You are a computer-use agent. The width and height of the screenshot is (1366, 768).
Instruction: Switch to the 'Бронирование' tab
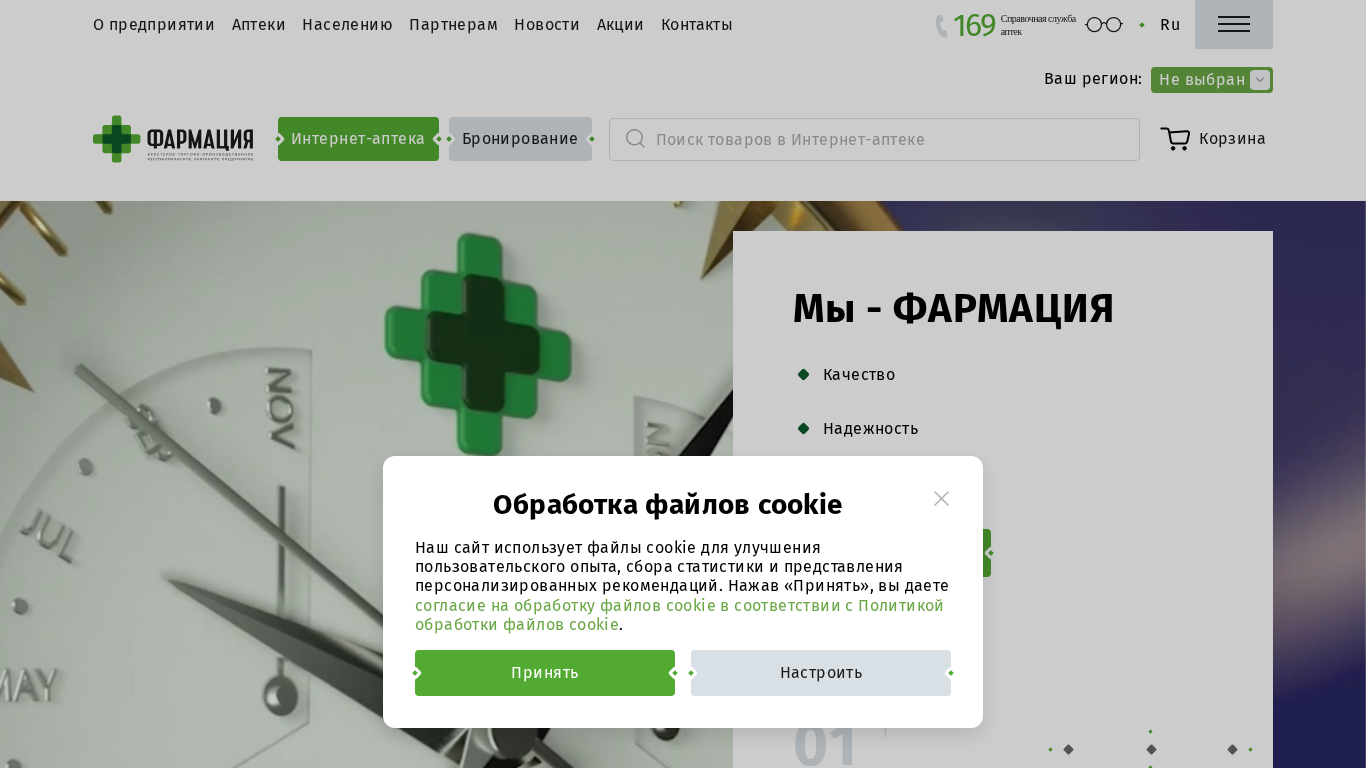pyautogui.click(x=520, y=139)
